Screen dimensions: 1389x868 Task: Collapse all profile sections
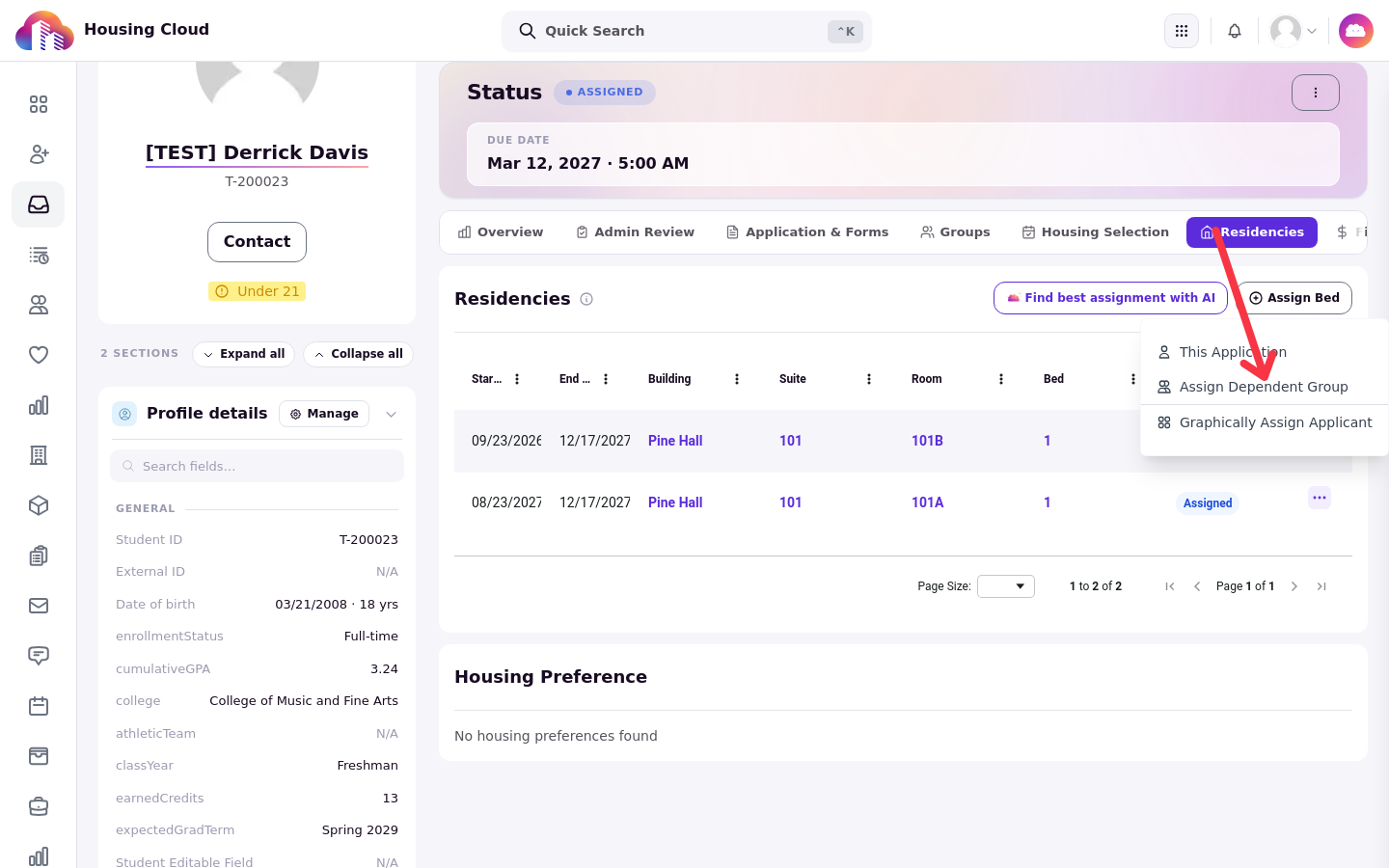[x=359, y=354]
